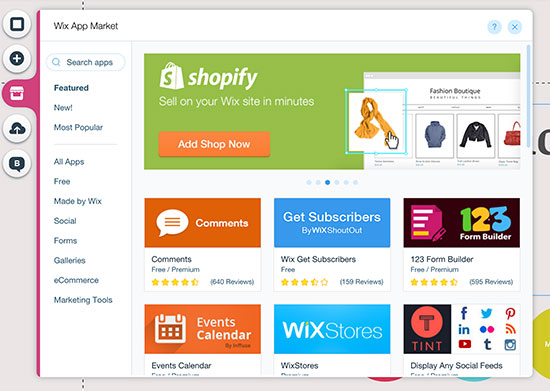The width and height of the screenshot is (550, 391).
Task: Open the WixStores app banner
Action: [x=332, y=329]
